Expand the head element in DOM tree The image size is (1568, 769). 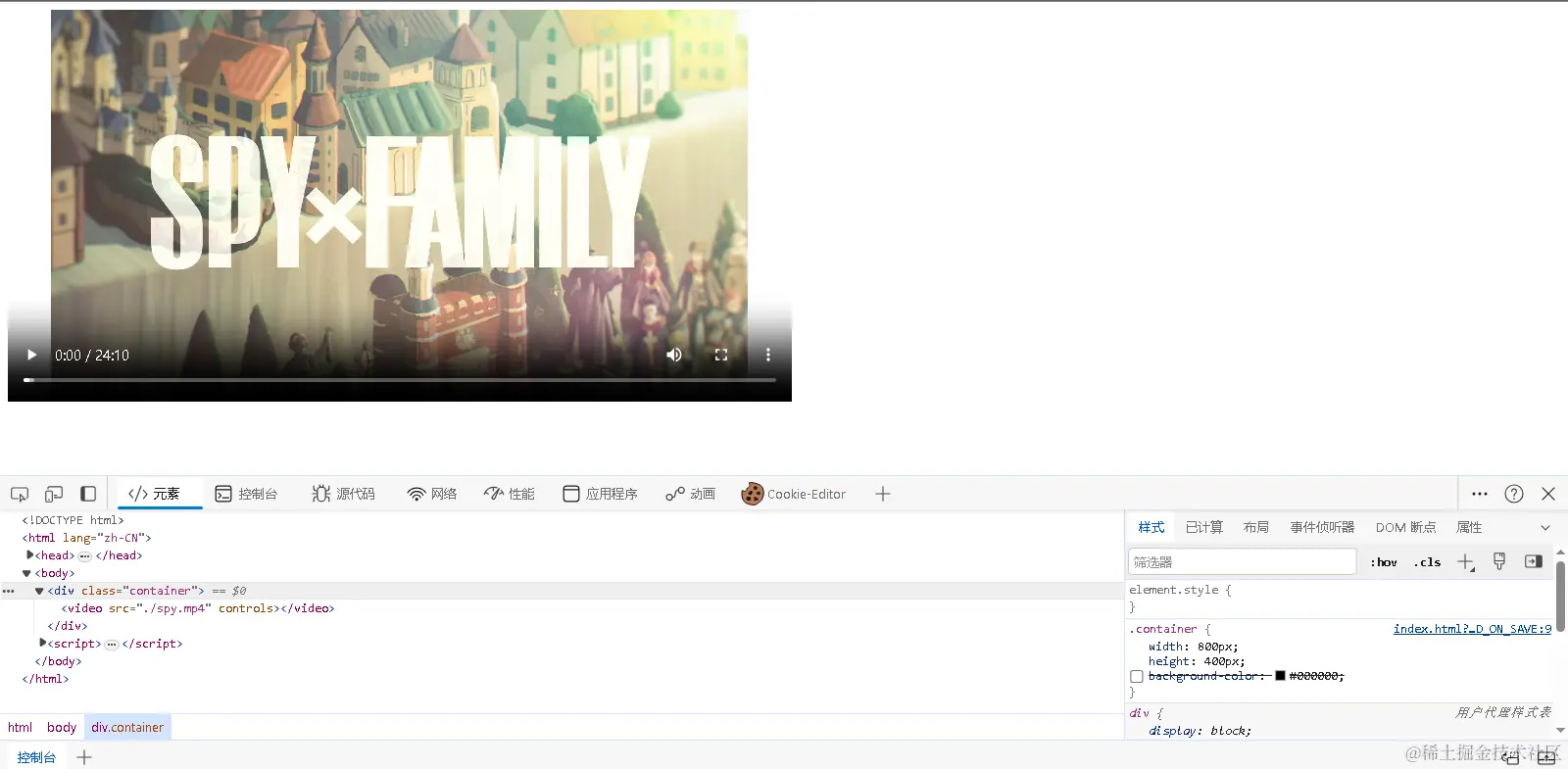30,555
